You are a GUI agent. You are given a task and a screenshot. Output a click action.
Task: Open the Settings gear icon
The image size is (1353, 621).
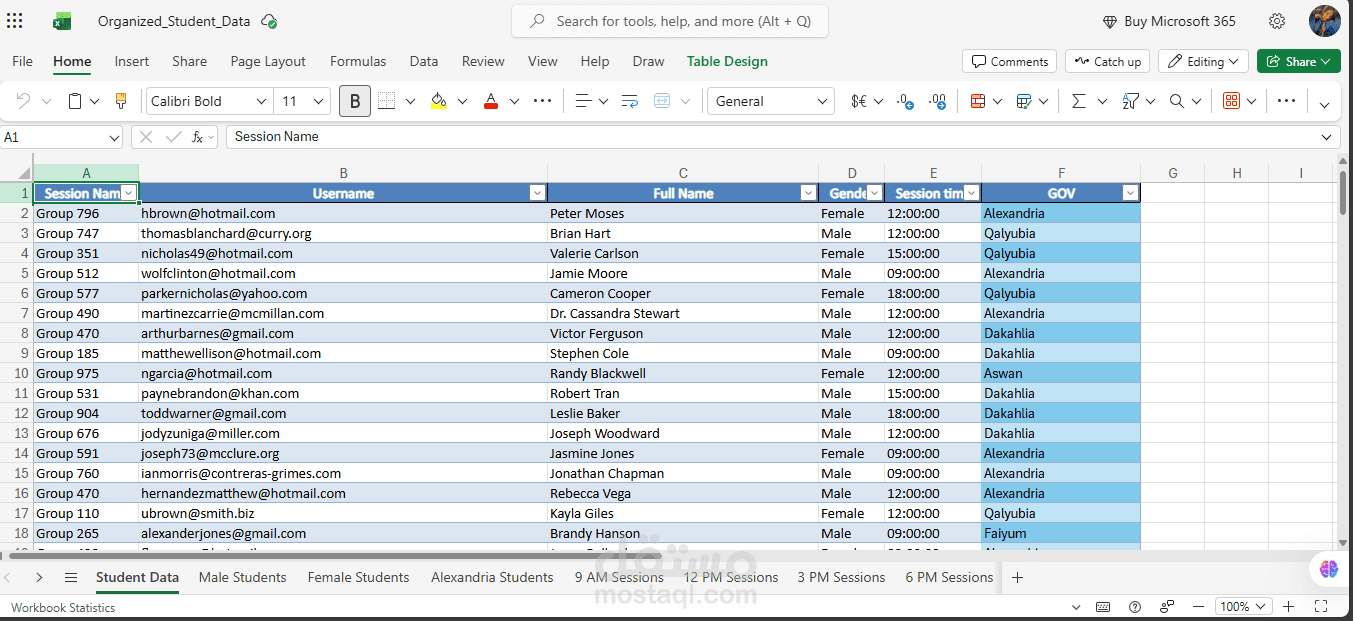1277,21
